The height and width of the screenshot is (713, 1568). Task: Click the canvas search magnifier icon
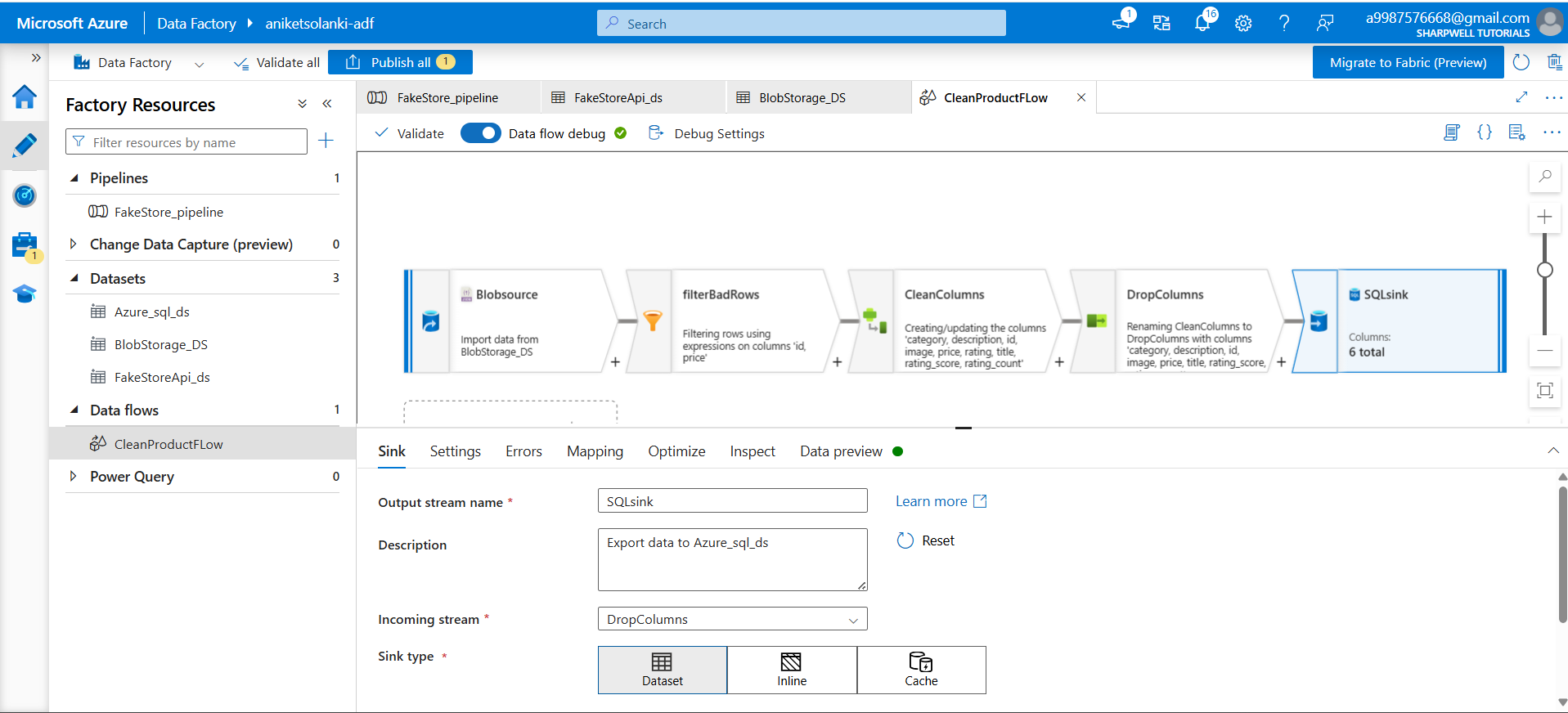(x=1544, y=177)
